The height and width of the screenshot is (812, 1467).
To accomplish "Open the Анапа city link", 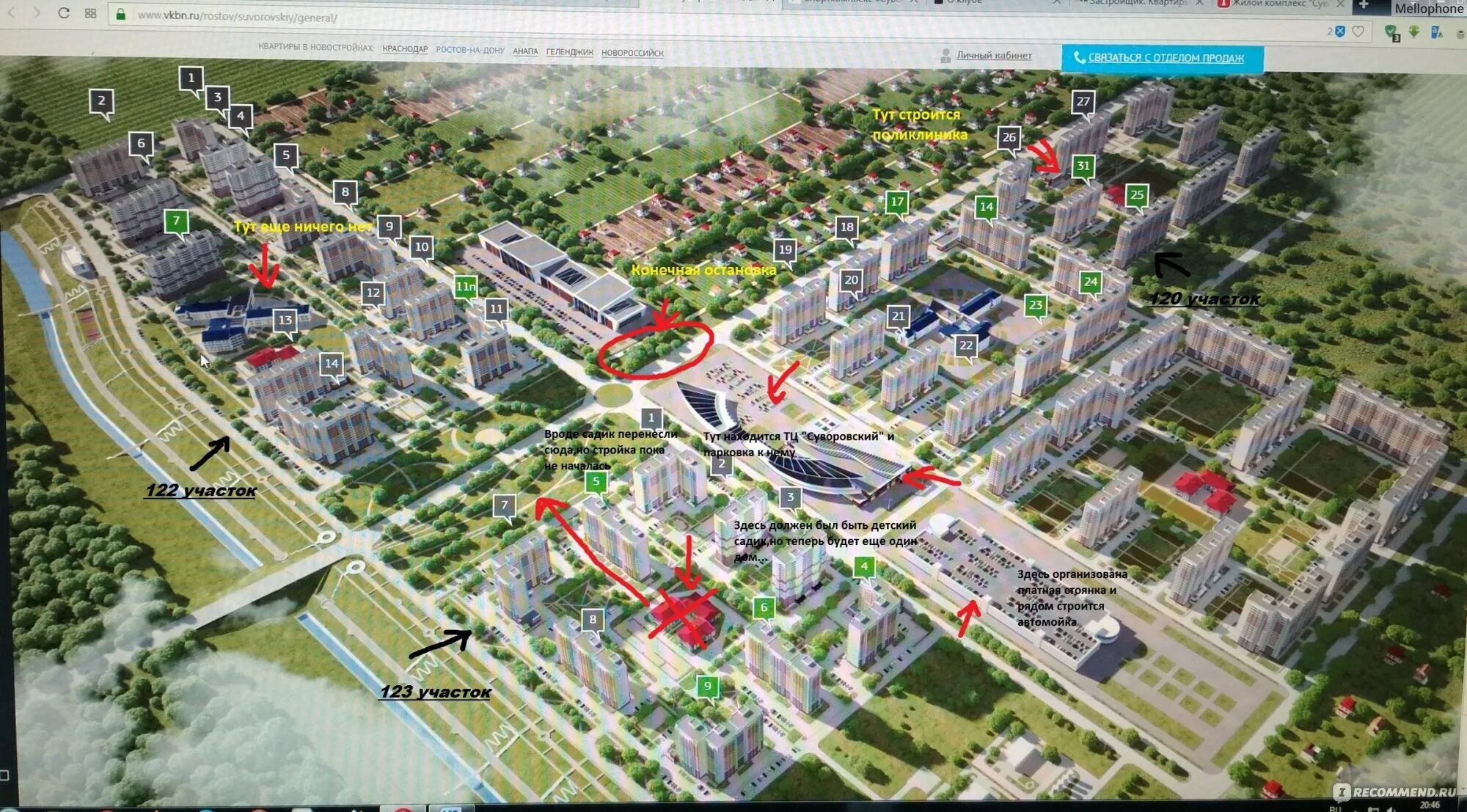I will (x=525, y=51).
